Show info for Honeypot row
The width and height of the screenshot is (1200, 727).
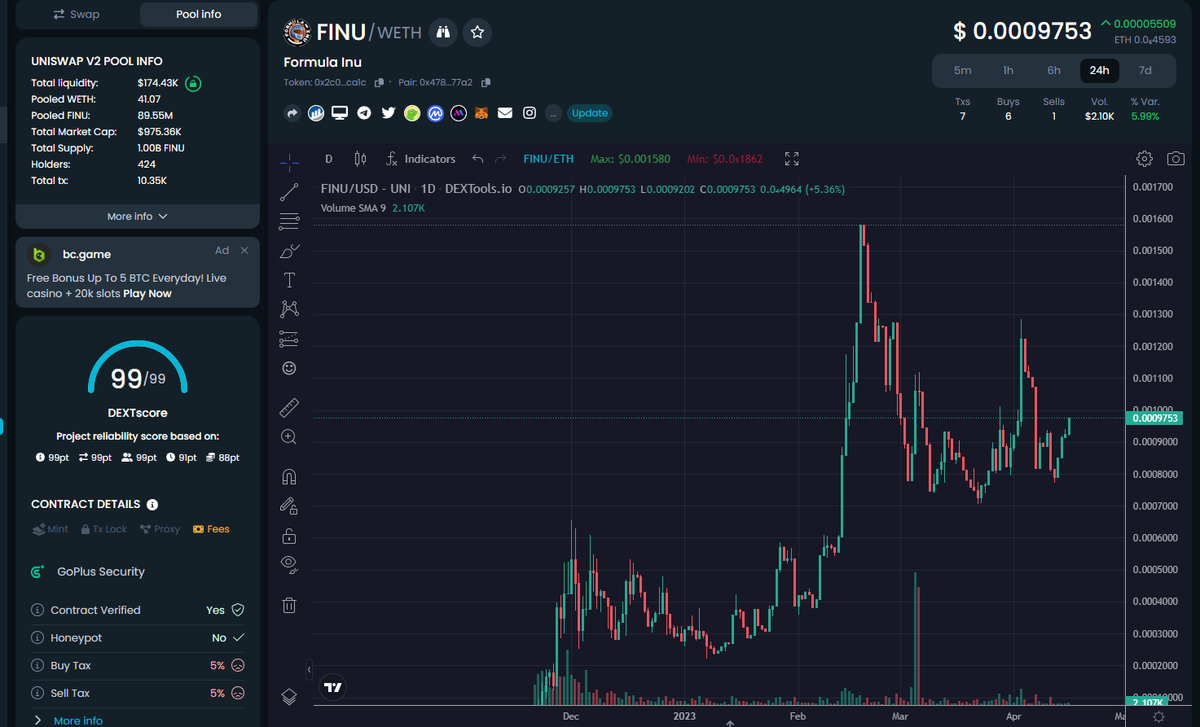coord(38,638)
